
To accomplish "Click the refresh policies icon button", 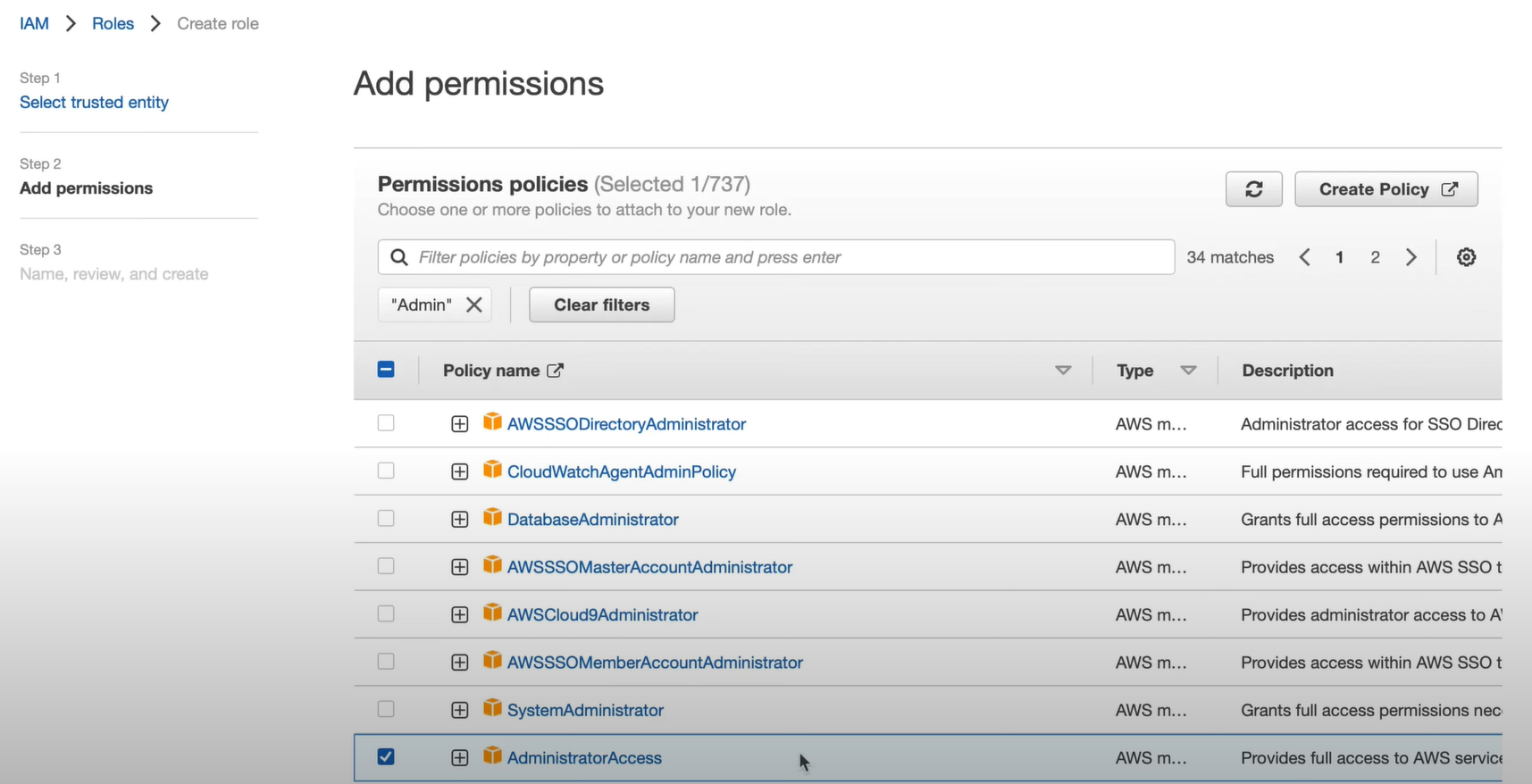I will click(x=1253, y=189).
